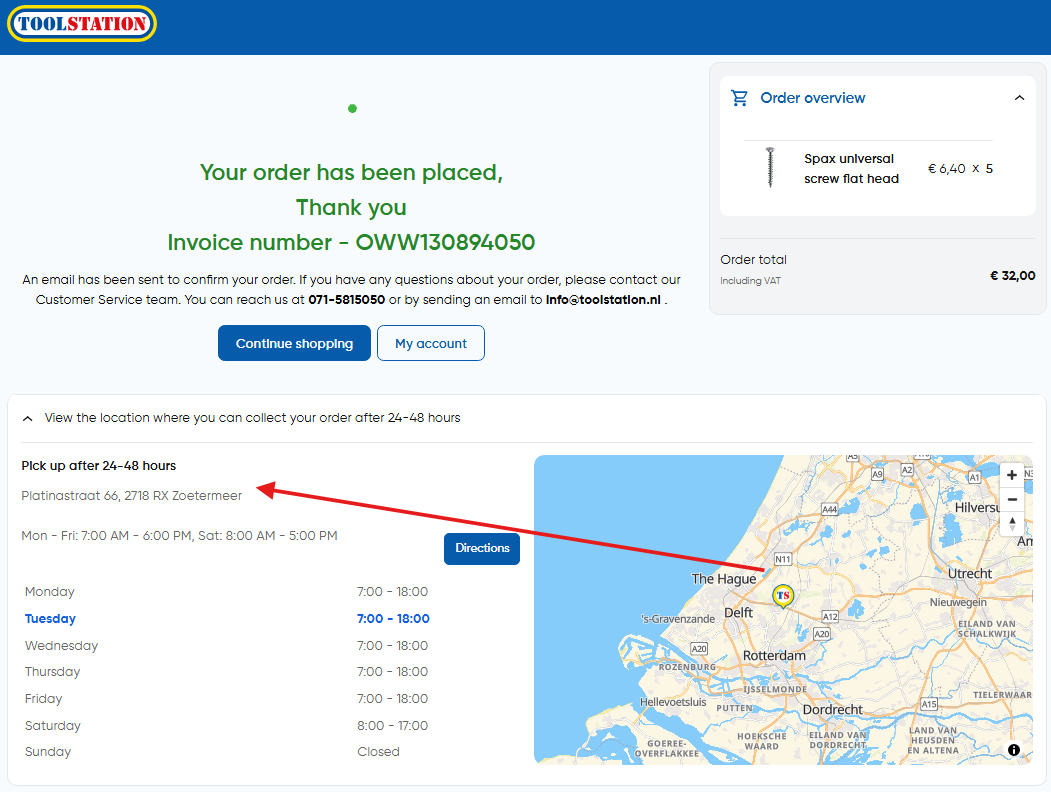This screenshot has width=1051, height=792.
Task: Click the Toolstation logo
Action: point(82,24)
